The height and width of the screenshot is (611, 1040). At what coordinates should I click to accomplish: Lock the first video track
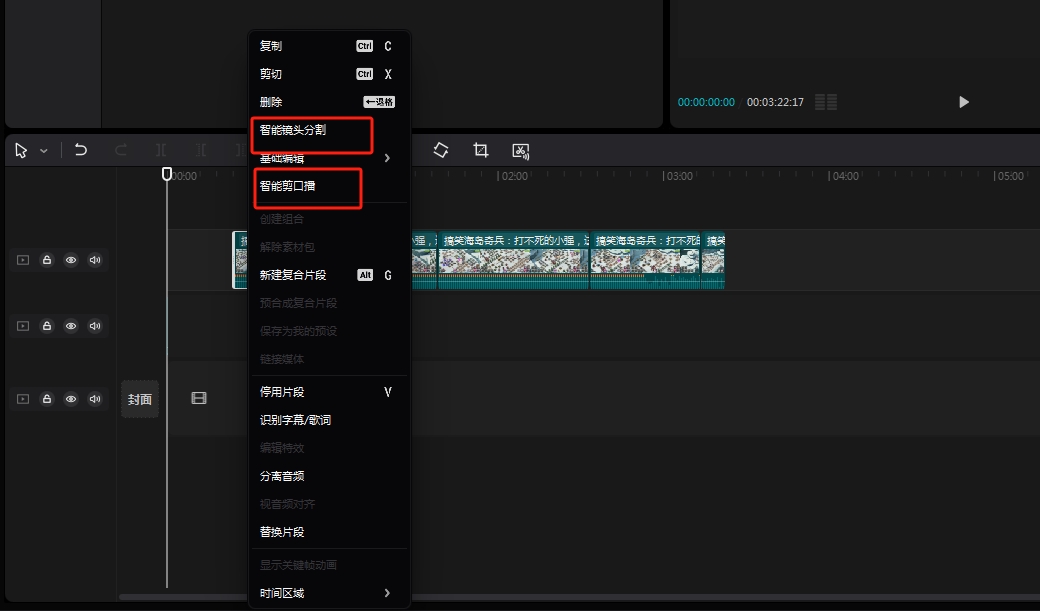(x=47, y=260)
